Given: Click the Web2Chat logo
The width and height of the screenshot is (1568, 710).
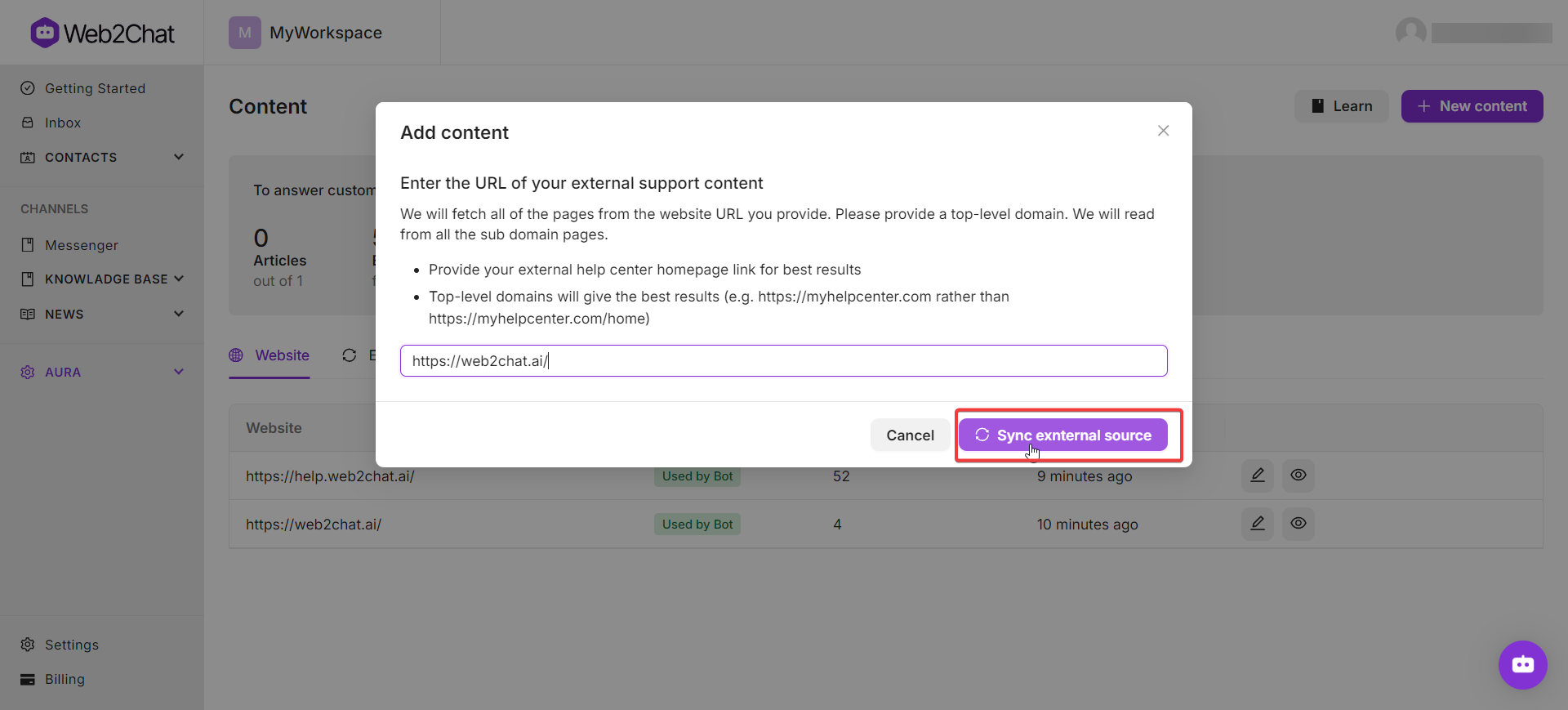Looking at the screenshot, I should pyautogui.click(x=102, y=33).
